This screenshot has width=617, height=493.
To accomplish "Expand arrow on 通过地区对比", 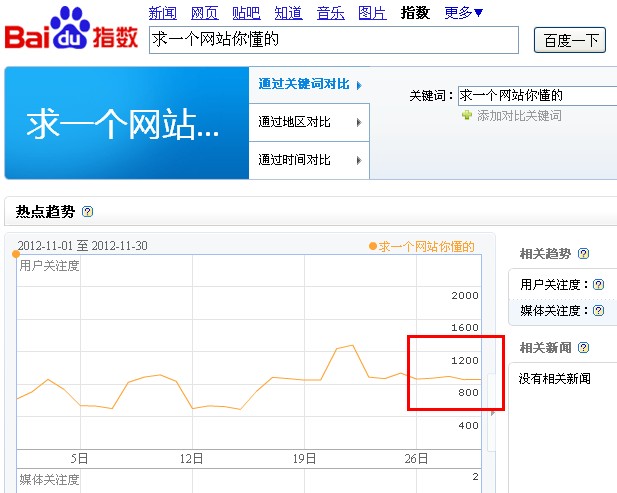I will pyautogui.click(x=359, y=123).
